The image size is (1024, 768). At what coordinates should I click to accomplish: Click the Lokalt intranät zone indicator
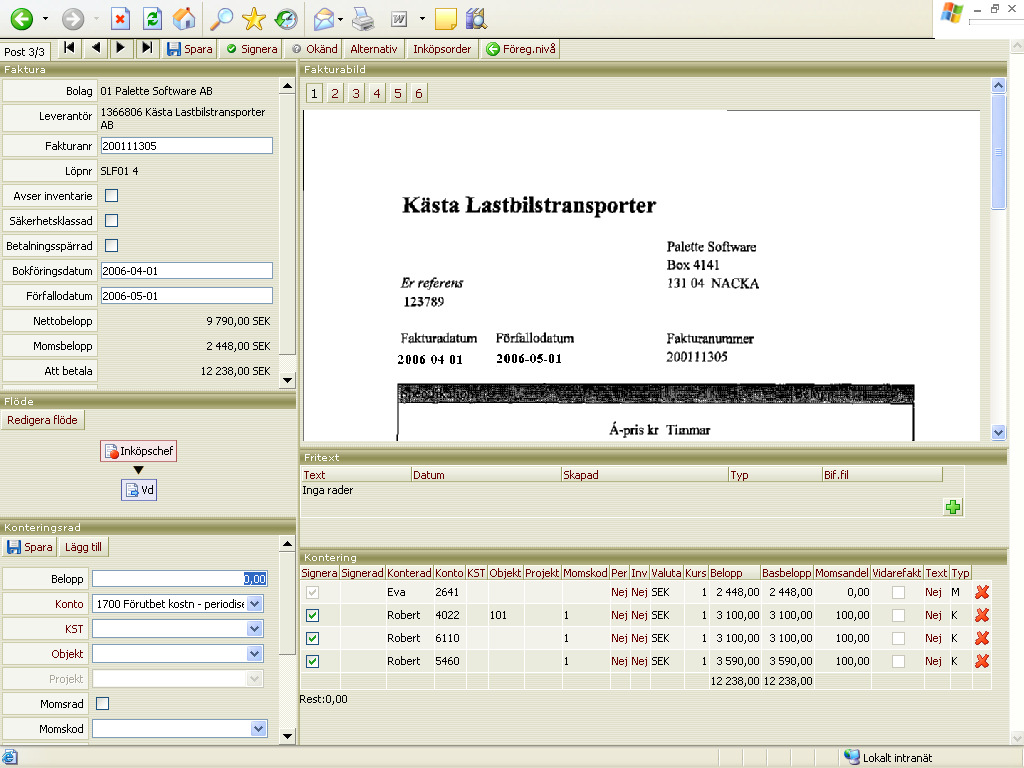click(x=888, y=758)
